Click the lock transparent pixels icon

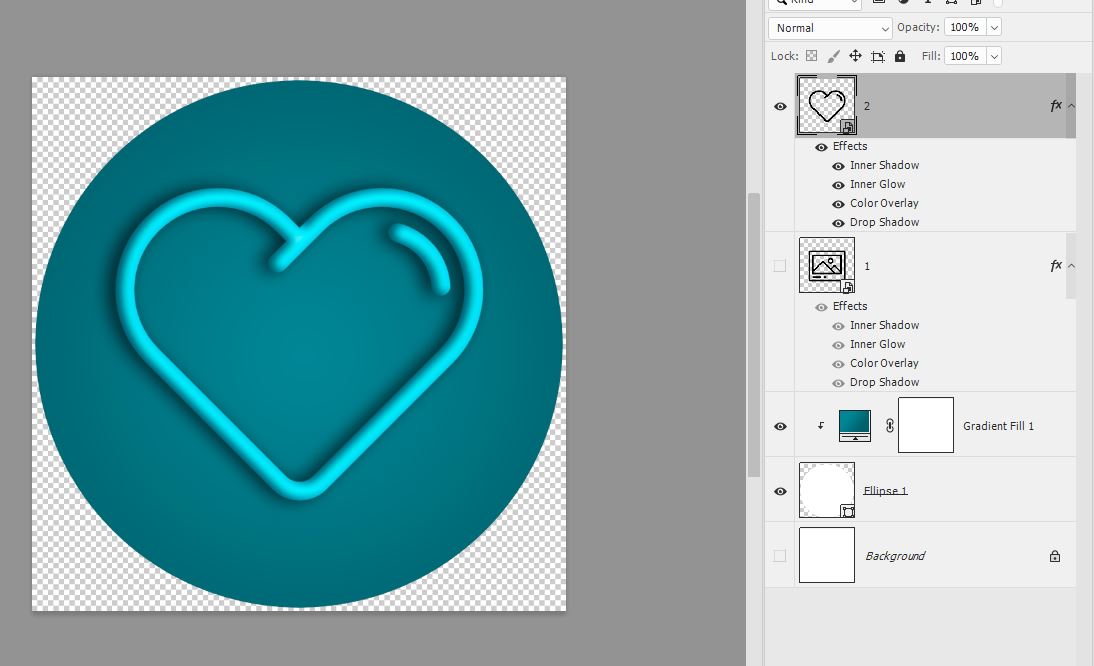point(811,57)
